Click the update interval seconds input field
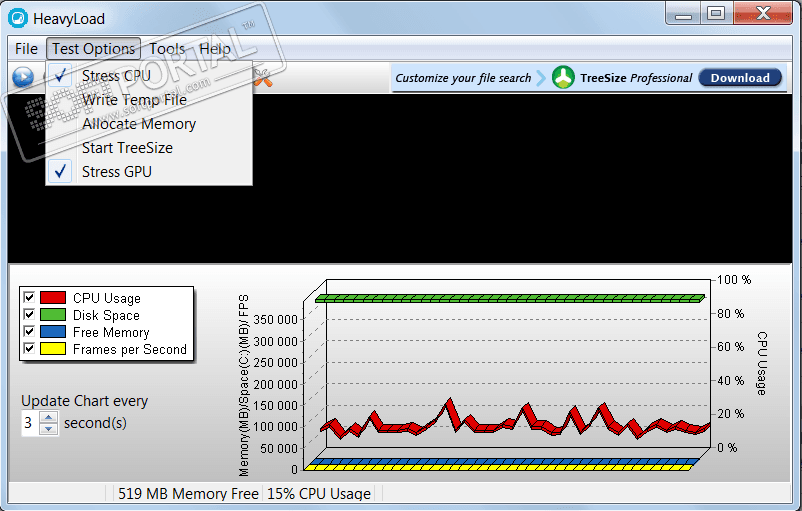The height and width of the screenshot is (511, 802). coord(30,423)
